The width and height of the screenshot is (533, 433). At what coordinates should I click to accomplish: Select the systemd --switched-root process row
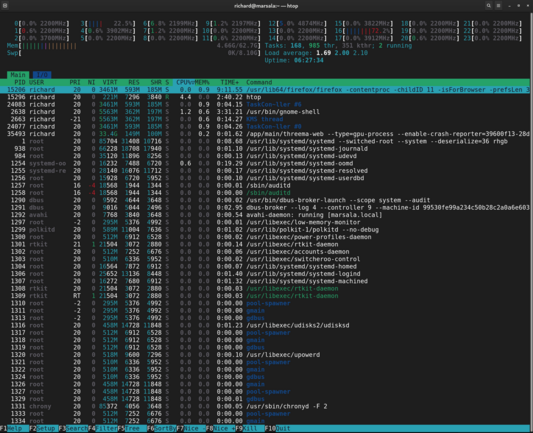click(265, 141)
